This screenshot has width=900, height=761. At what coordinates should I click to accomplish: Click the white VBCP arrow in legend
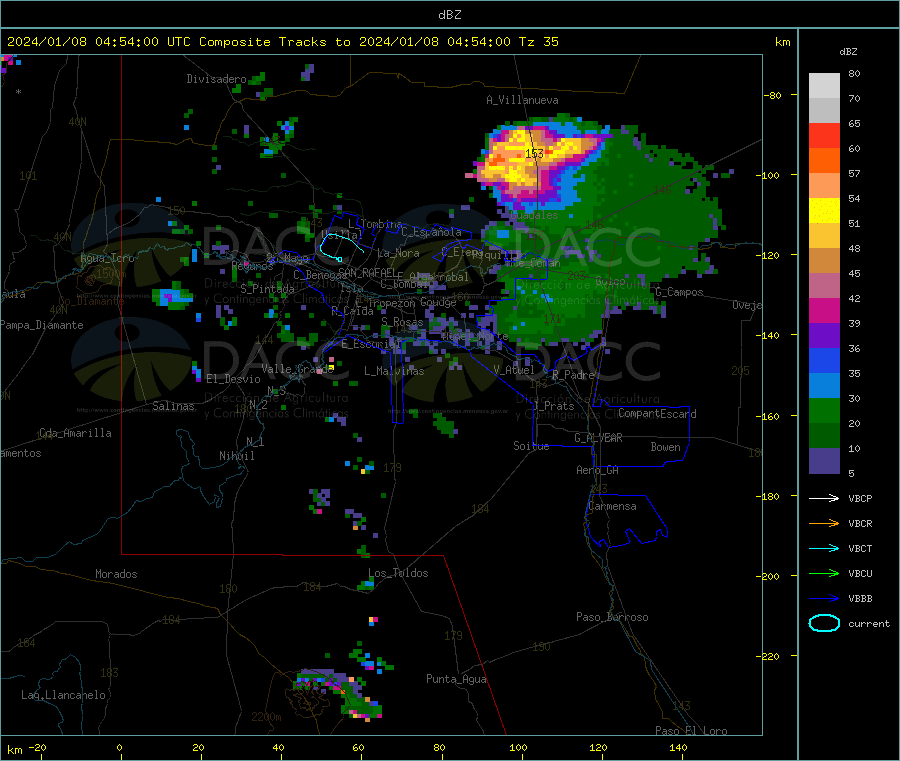pos(824,498)
